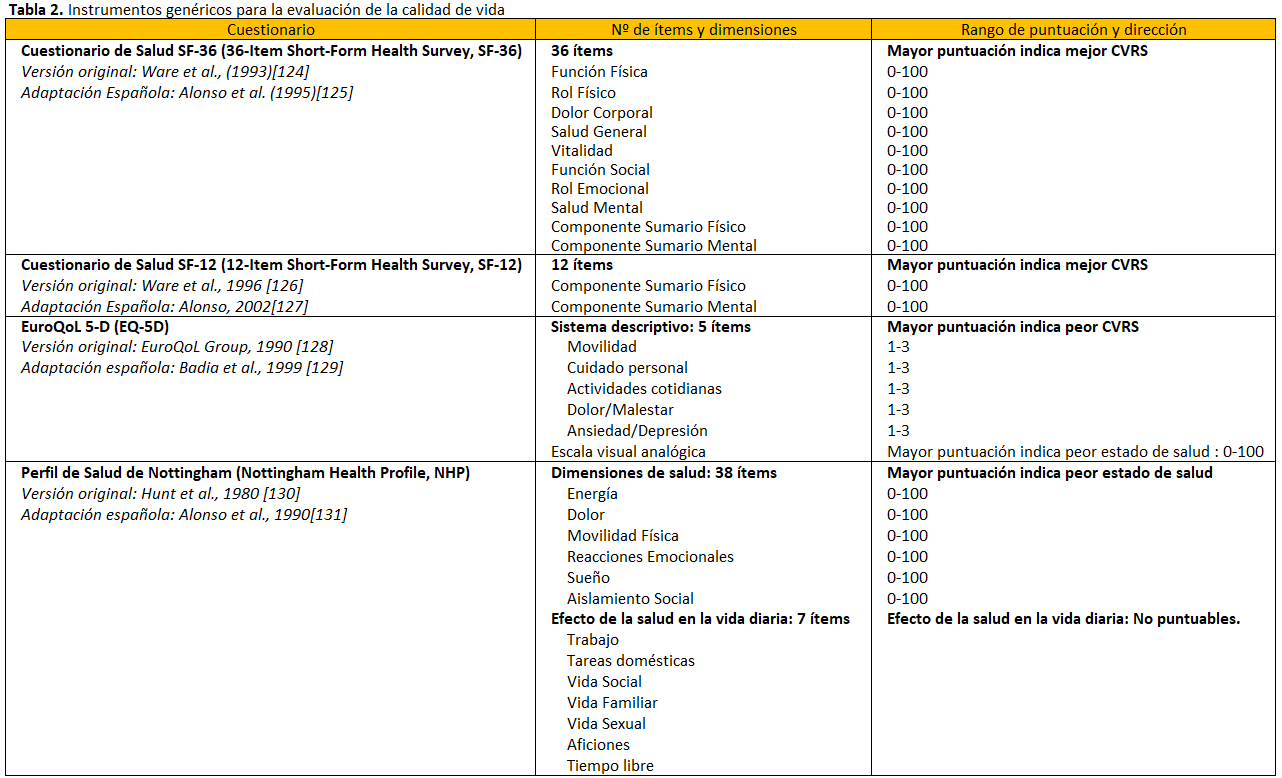The width and height of the screenshot is (1282, 778).
Task: Select the Cuestionario de Salud SF-12 title
Action: (x=271, y=265)
